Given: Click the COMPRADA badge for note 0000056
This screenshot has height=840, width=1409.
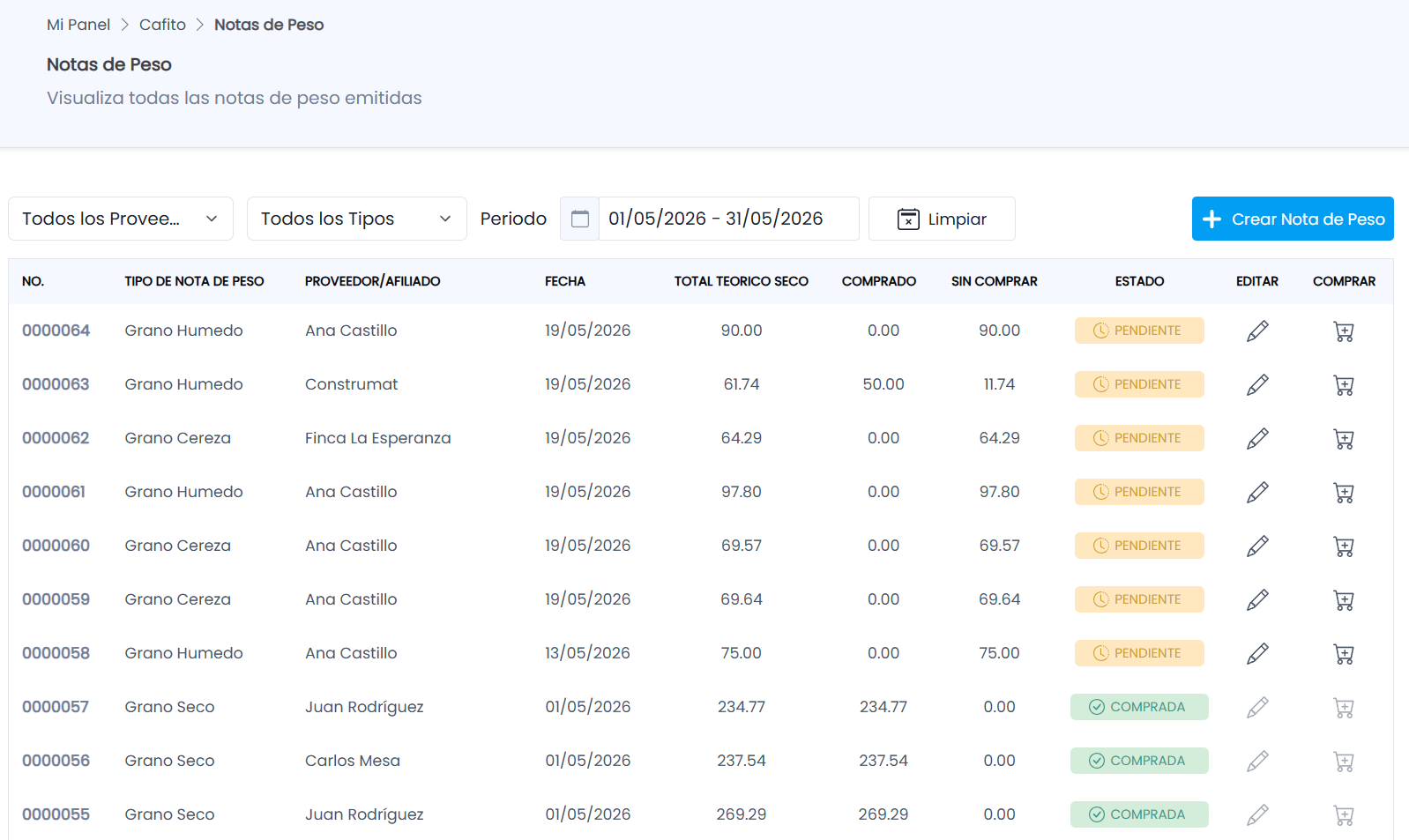Looking at the screenshot, I should click(1139, 761).
